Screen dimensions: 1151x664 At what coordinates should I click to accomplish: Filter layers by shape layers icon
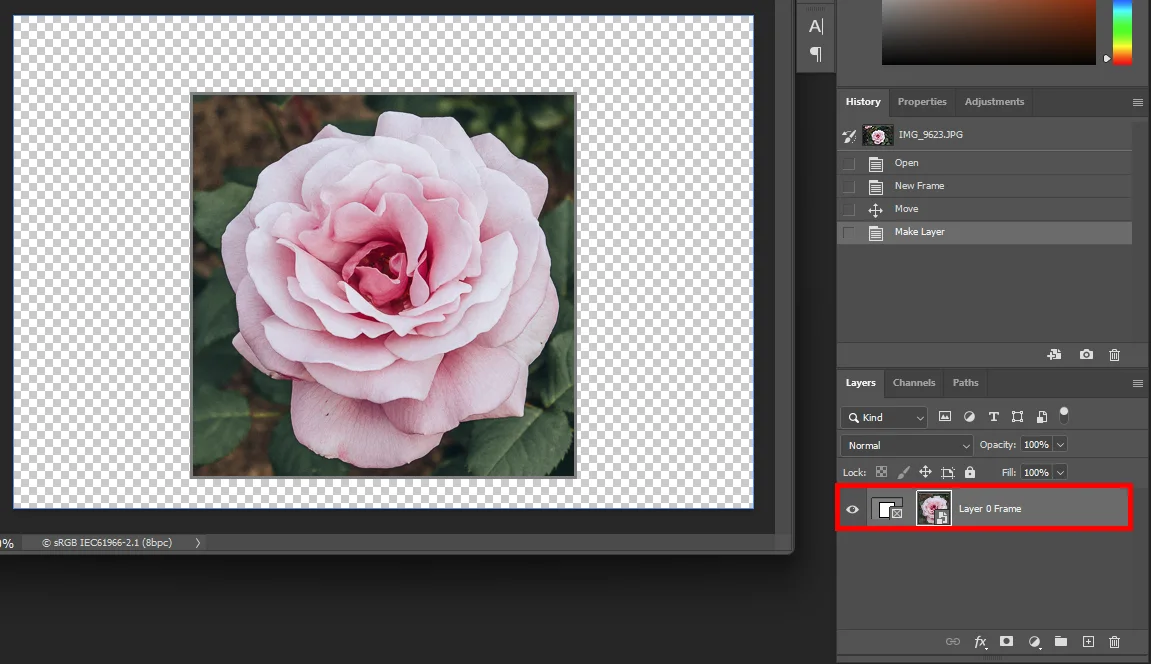click(x=1017, y=417)
